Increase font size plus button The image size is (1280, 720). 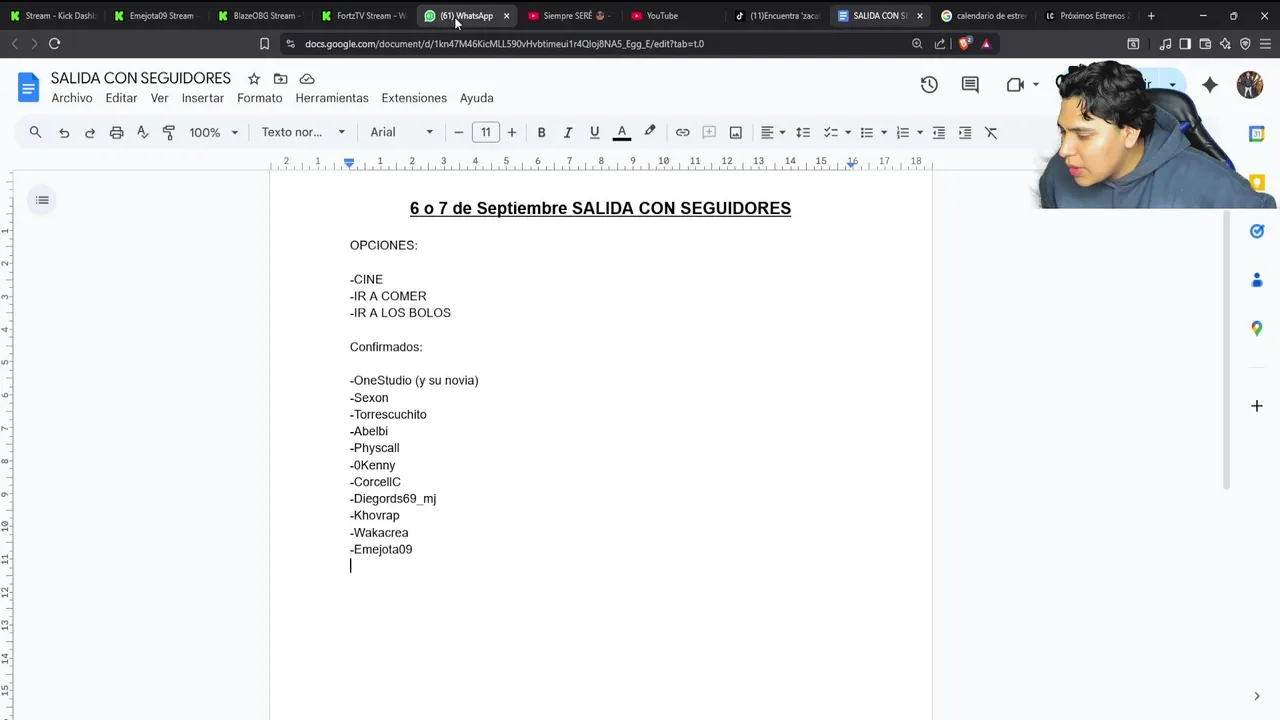(x=511, y=132)
